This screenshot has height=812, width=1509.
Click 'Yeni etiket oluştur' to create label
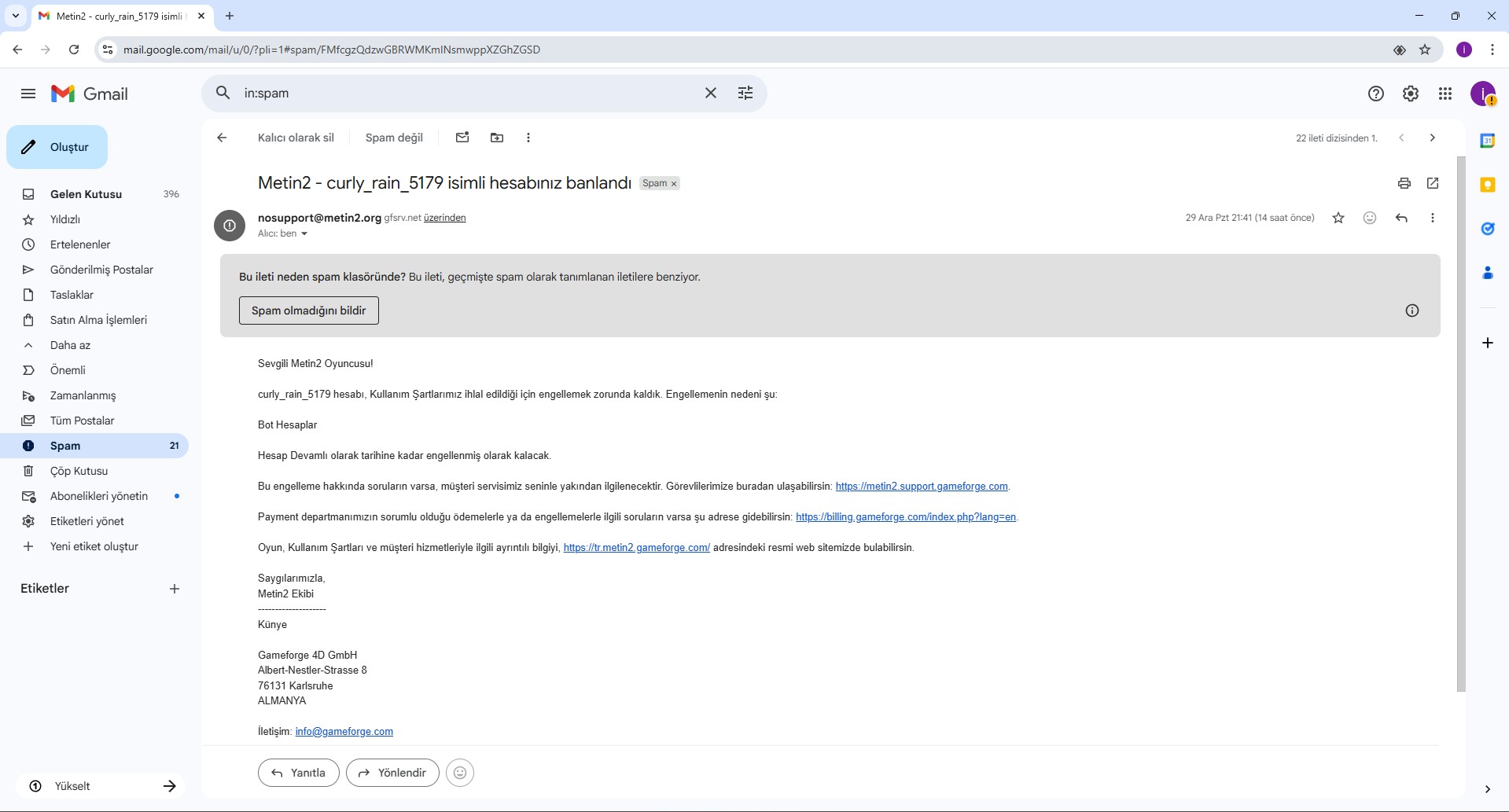click(94, 546)
